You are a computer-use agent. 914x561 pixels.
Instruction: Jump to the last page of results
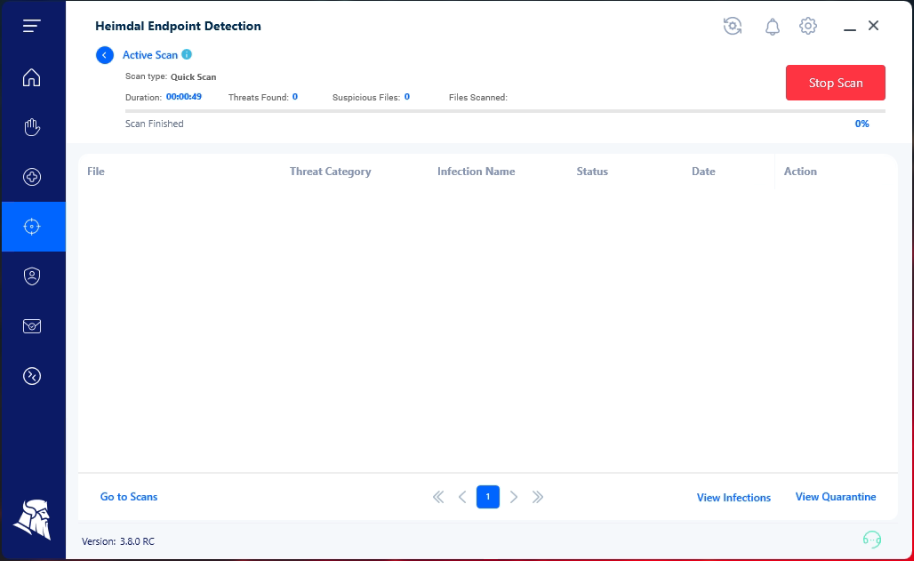tap(537, 497)
